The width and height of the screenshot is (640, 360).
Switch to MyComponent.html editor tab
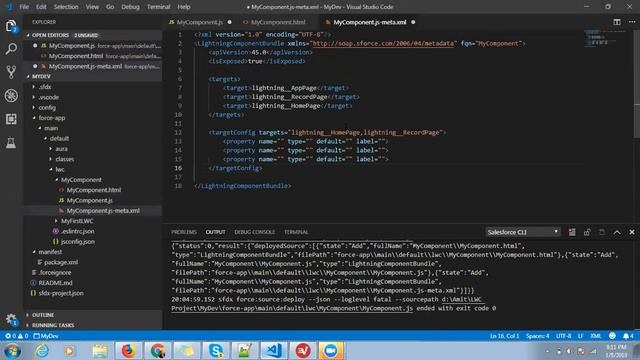coord(278,22)
